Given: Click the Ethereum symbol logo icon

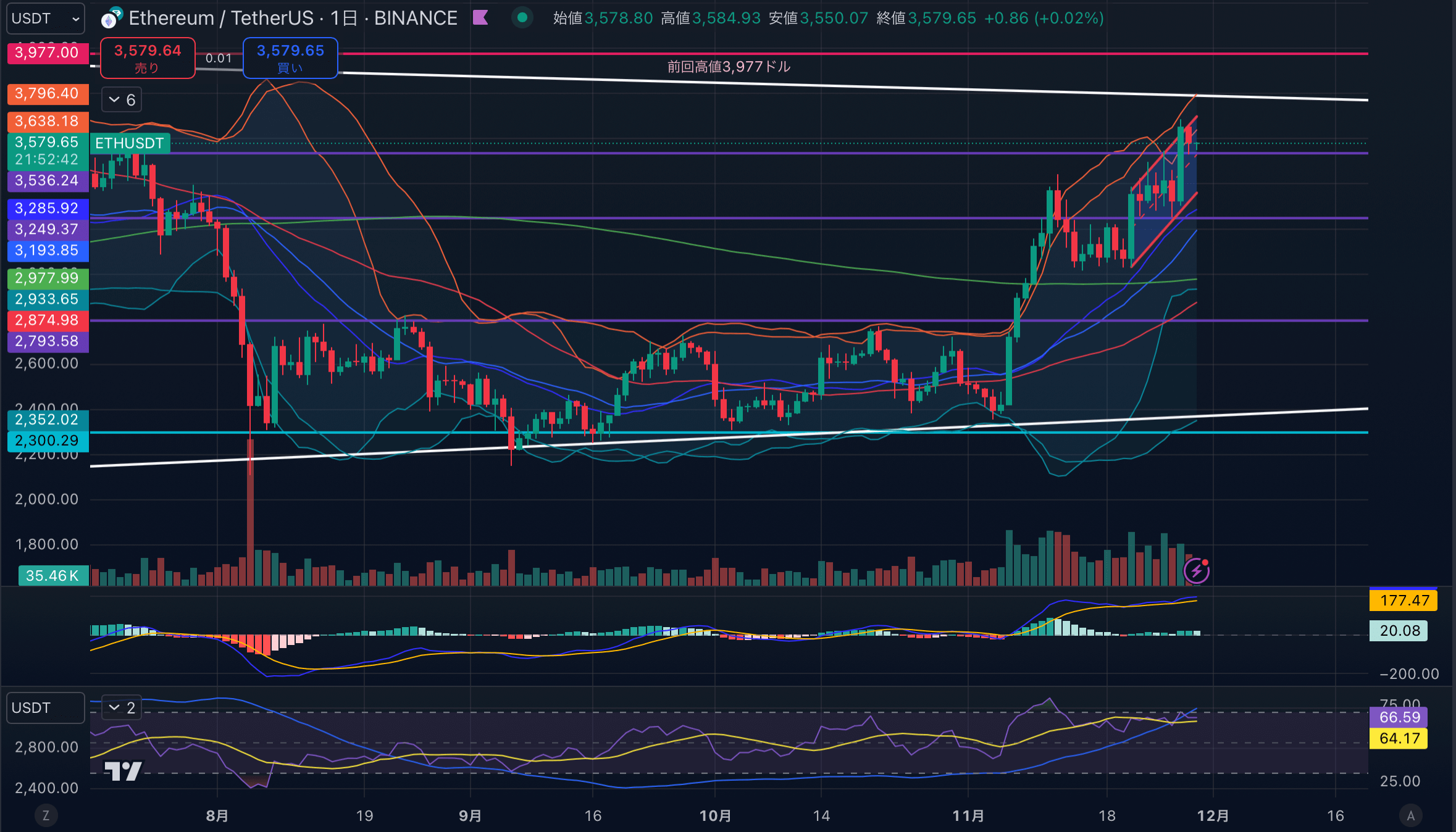Looking at the screenshot, I should pos(111,19).
